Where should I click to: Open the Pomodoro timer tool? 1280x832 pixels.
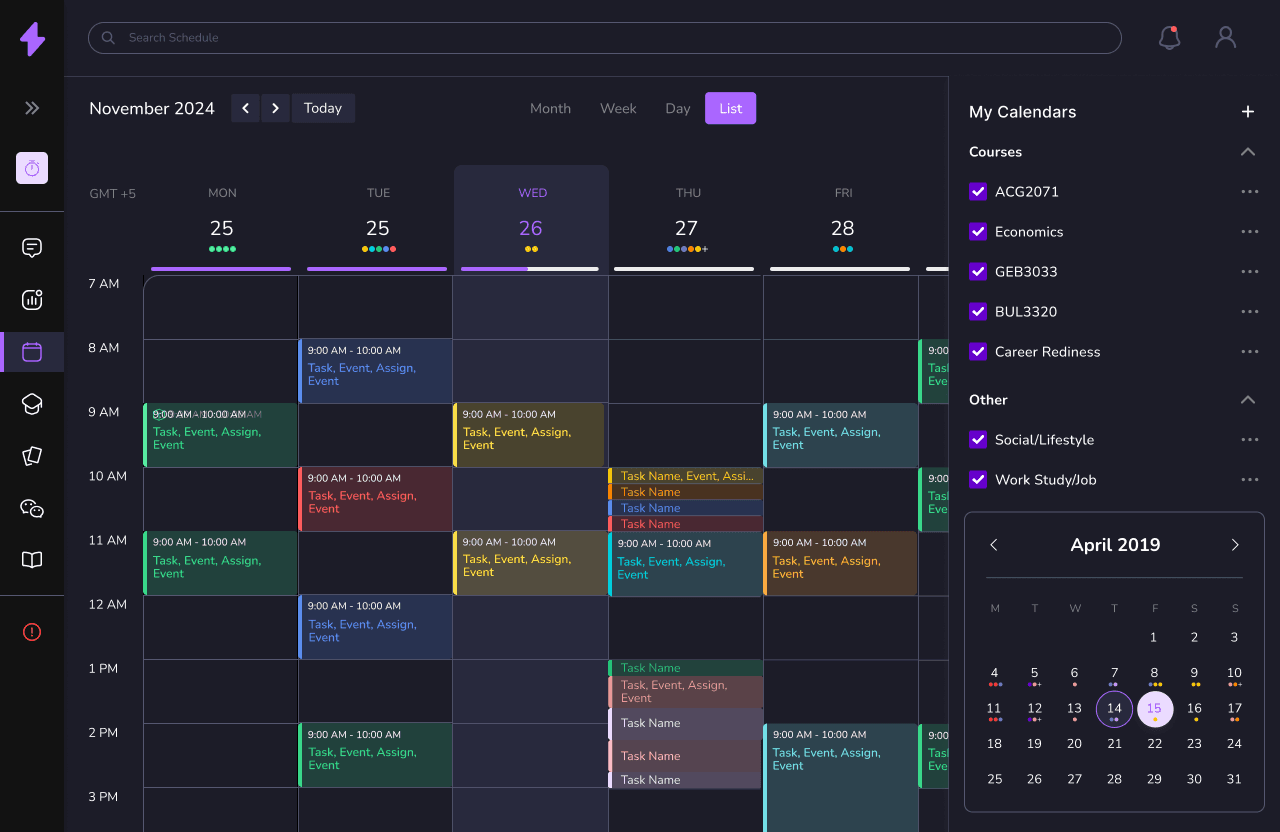32,168
